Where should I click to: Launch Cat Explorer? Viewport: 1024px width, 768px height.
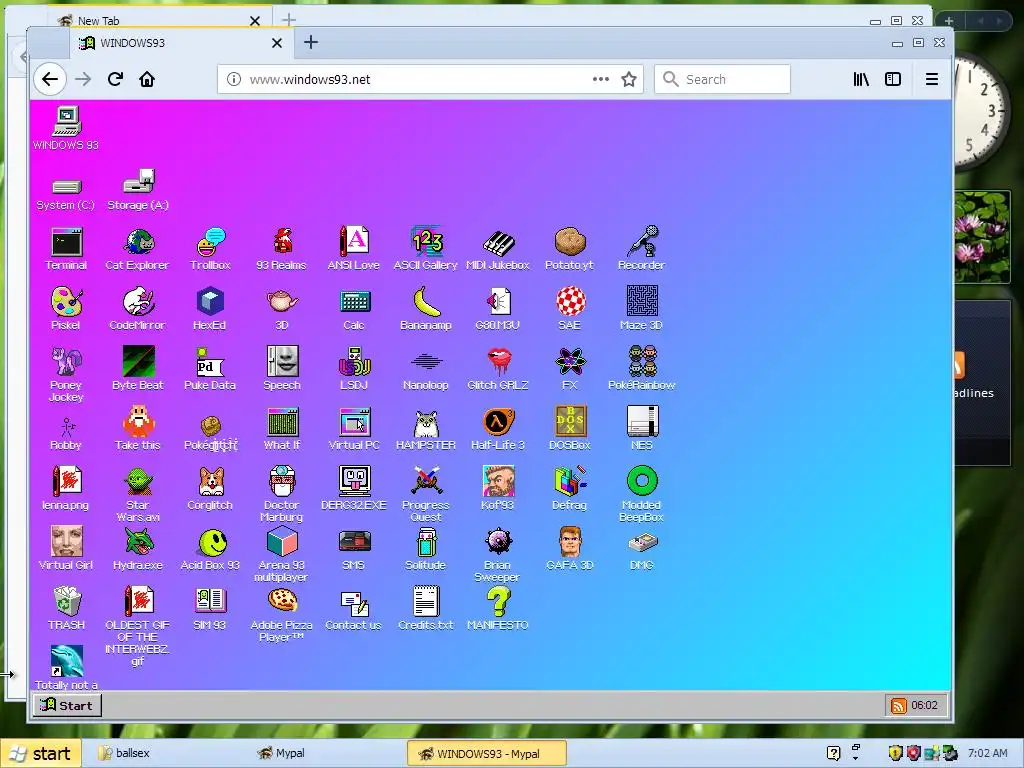(137, 249)
